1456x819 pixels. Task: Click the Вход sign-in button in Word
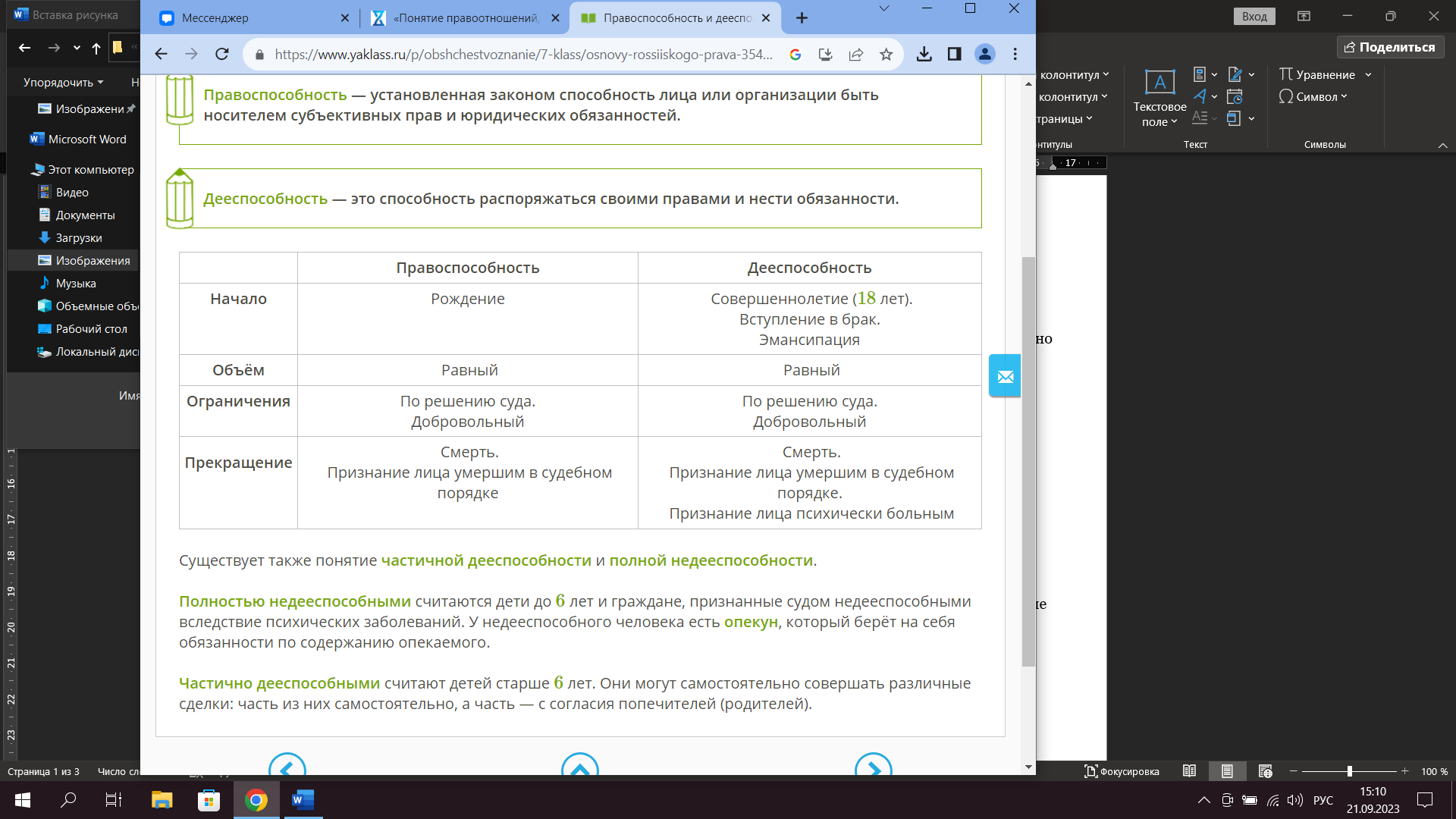click(1254, 16)
